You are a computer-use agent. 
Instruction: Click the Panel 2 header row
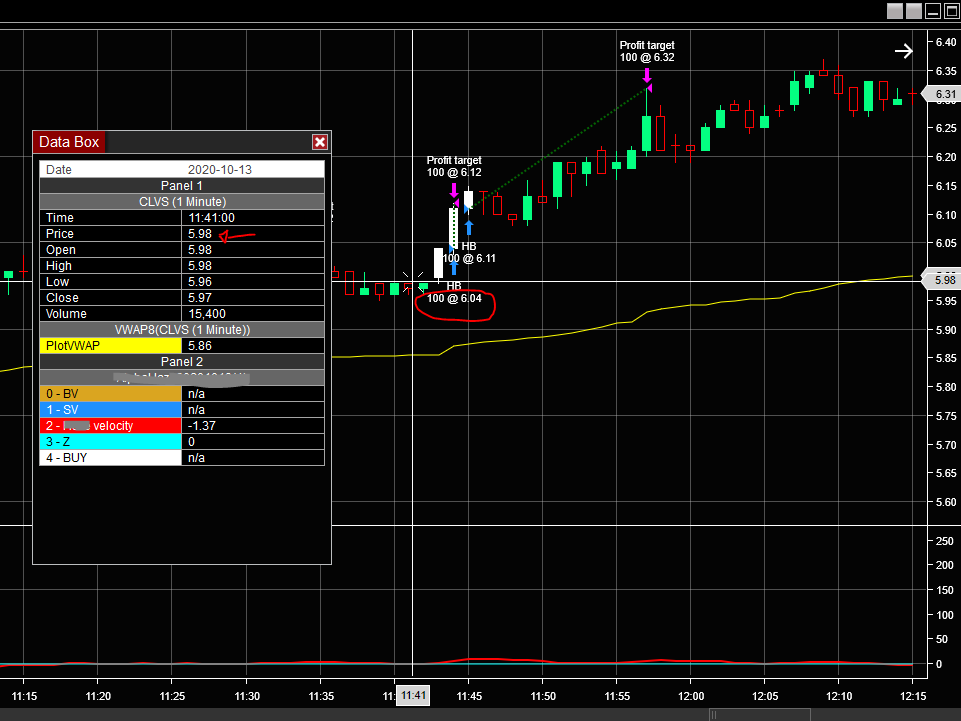pyautogui.click(x=182, y=362)
